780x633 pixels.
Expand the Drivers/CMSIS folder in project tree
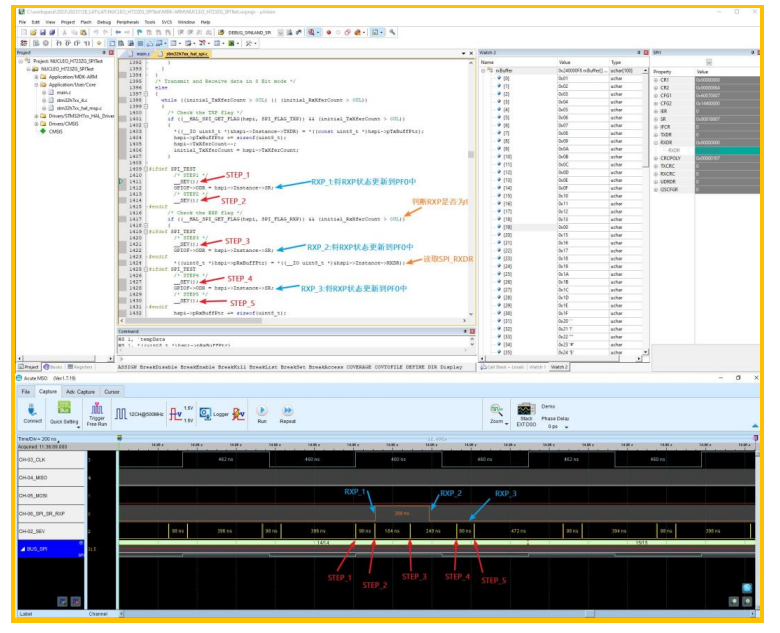[36, 124]
